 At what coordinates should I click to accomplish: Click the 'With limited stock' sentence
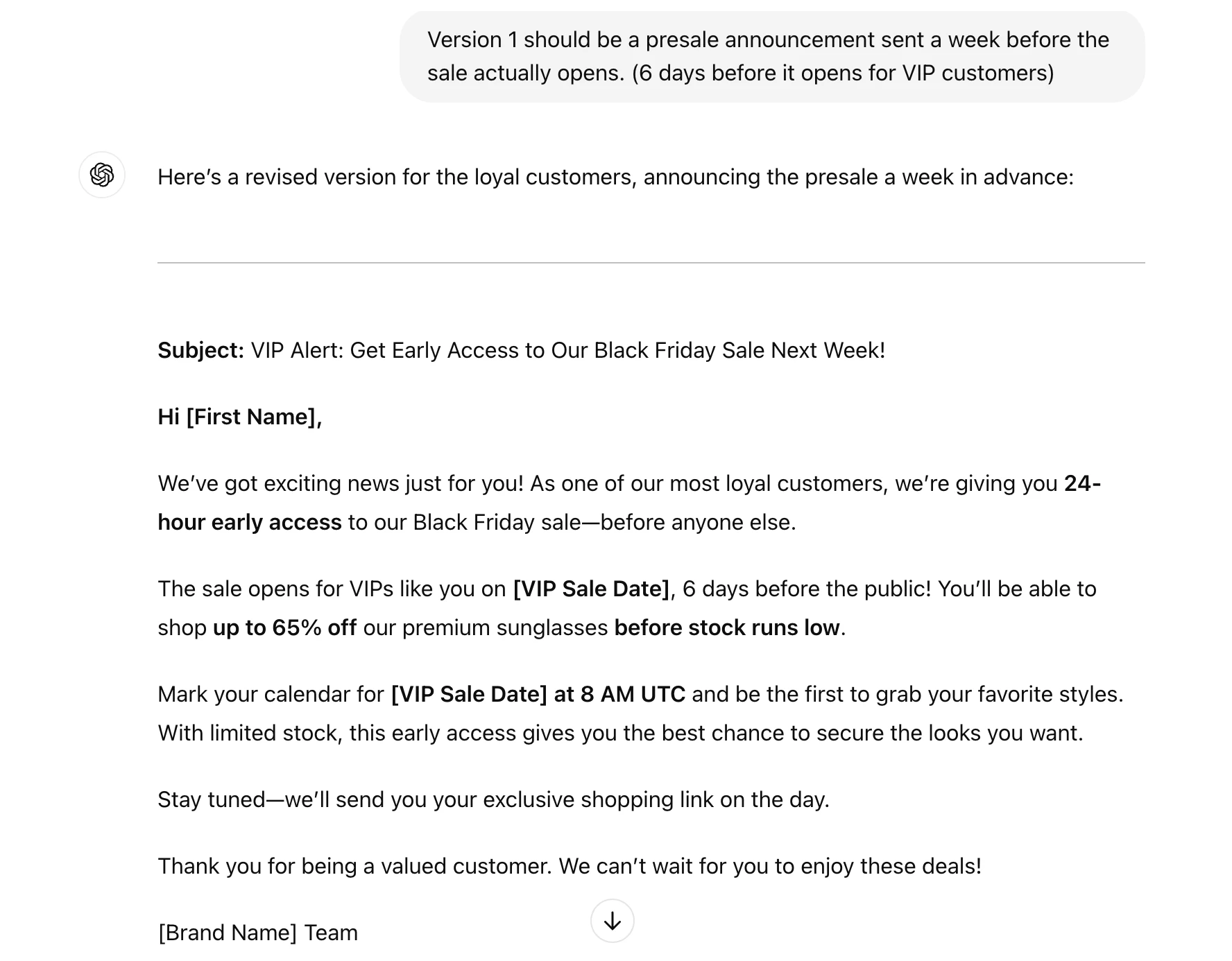coord(619,733)
